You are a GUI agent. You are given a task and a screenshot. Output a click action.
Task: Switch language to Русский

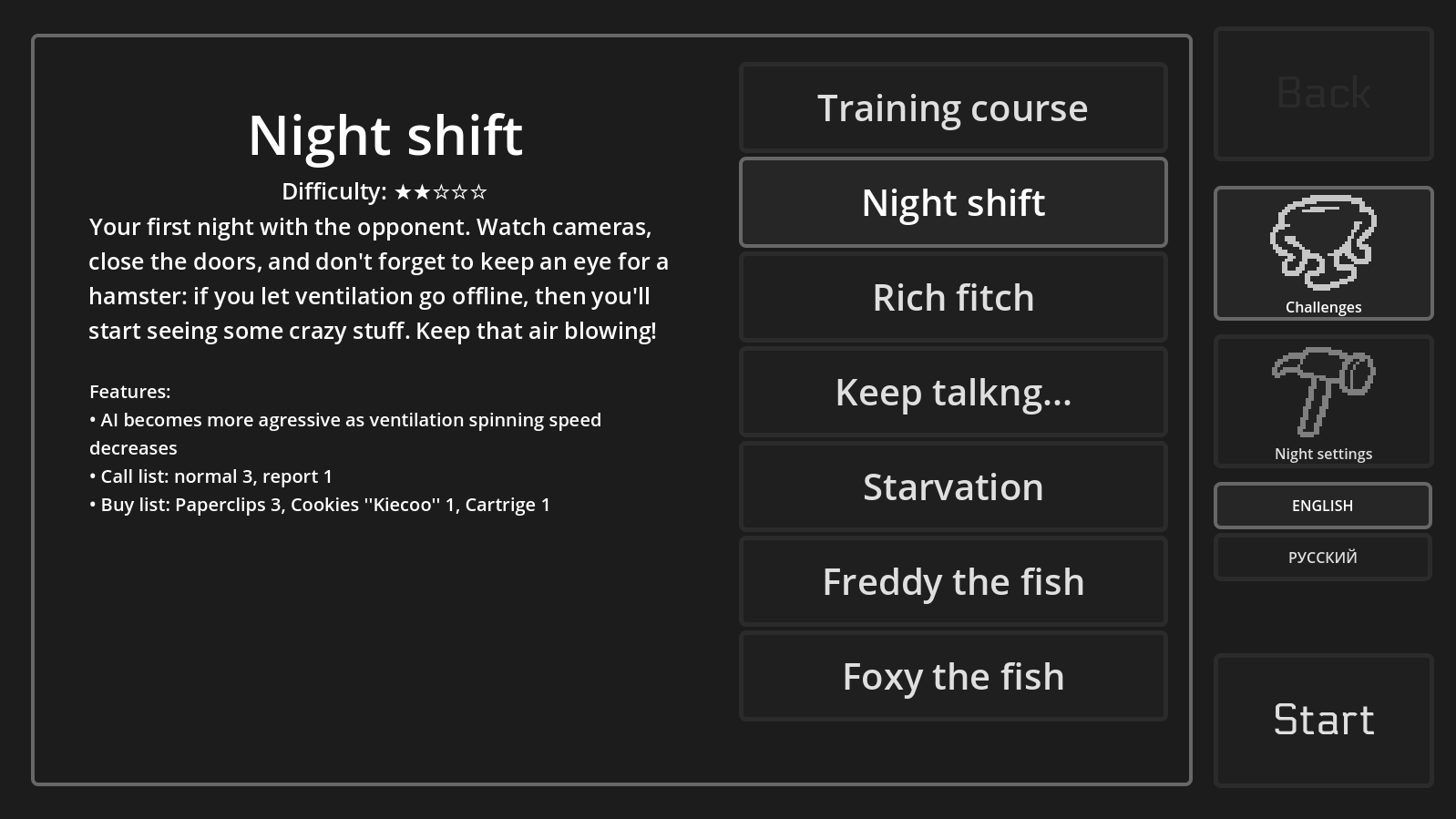(1322, 558)
